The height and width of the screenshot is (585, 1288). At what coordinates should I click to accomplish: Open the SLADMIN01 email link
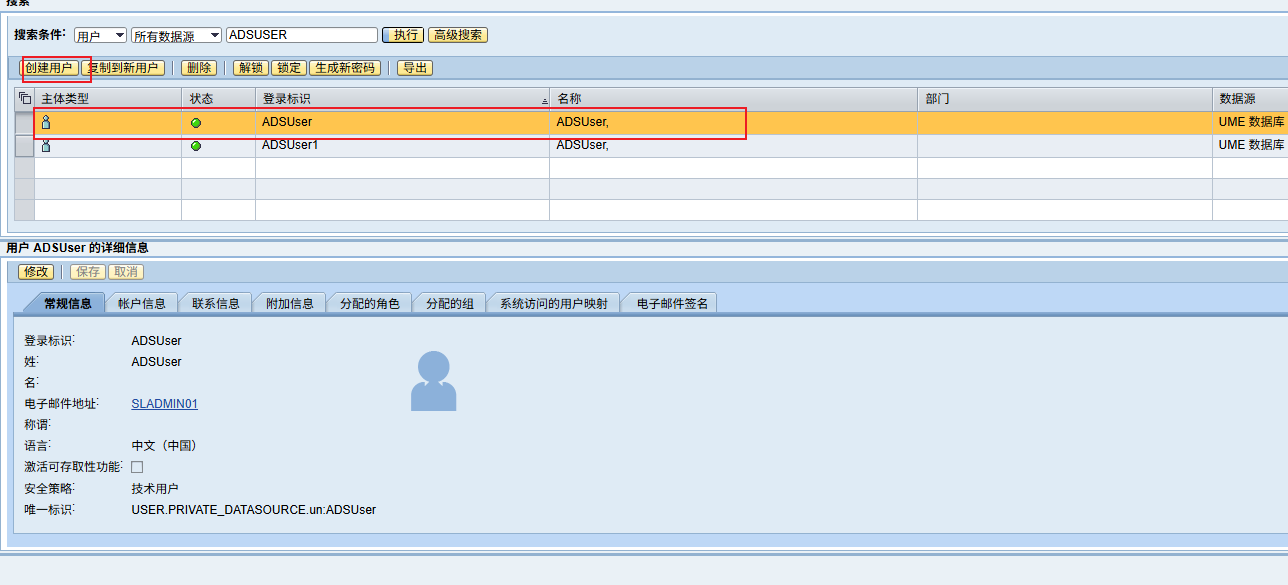164,404
